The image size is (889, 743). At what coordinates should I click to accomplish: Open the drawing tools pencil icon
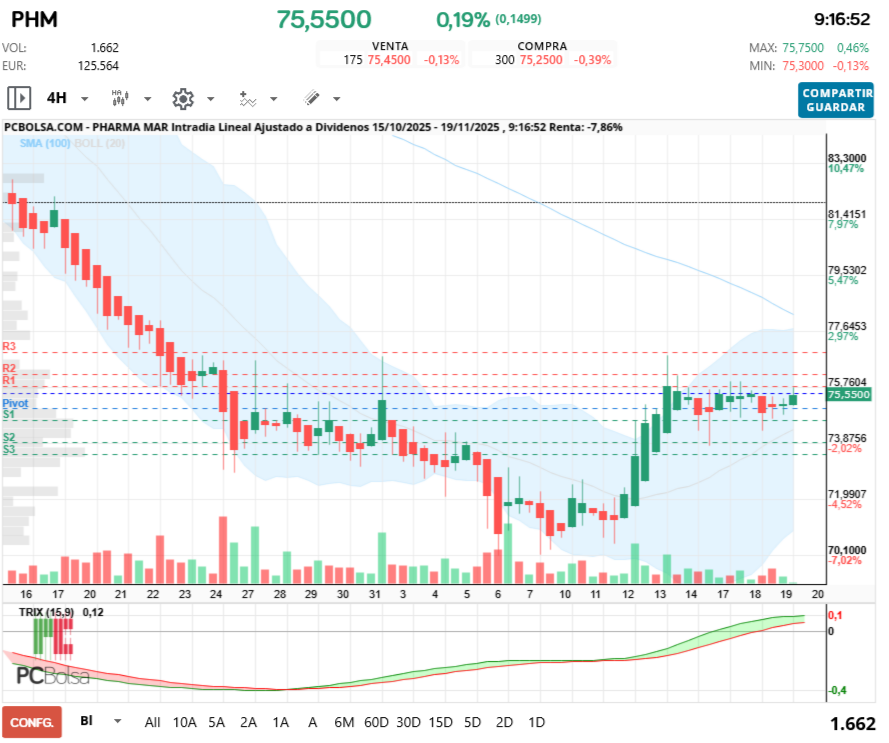(x=310, y=98)
